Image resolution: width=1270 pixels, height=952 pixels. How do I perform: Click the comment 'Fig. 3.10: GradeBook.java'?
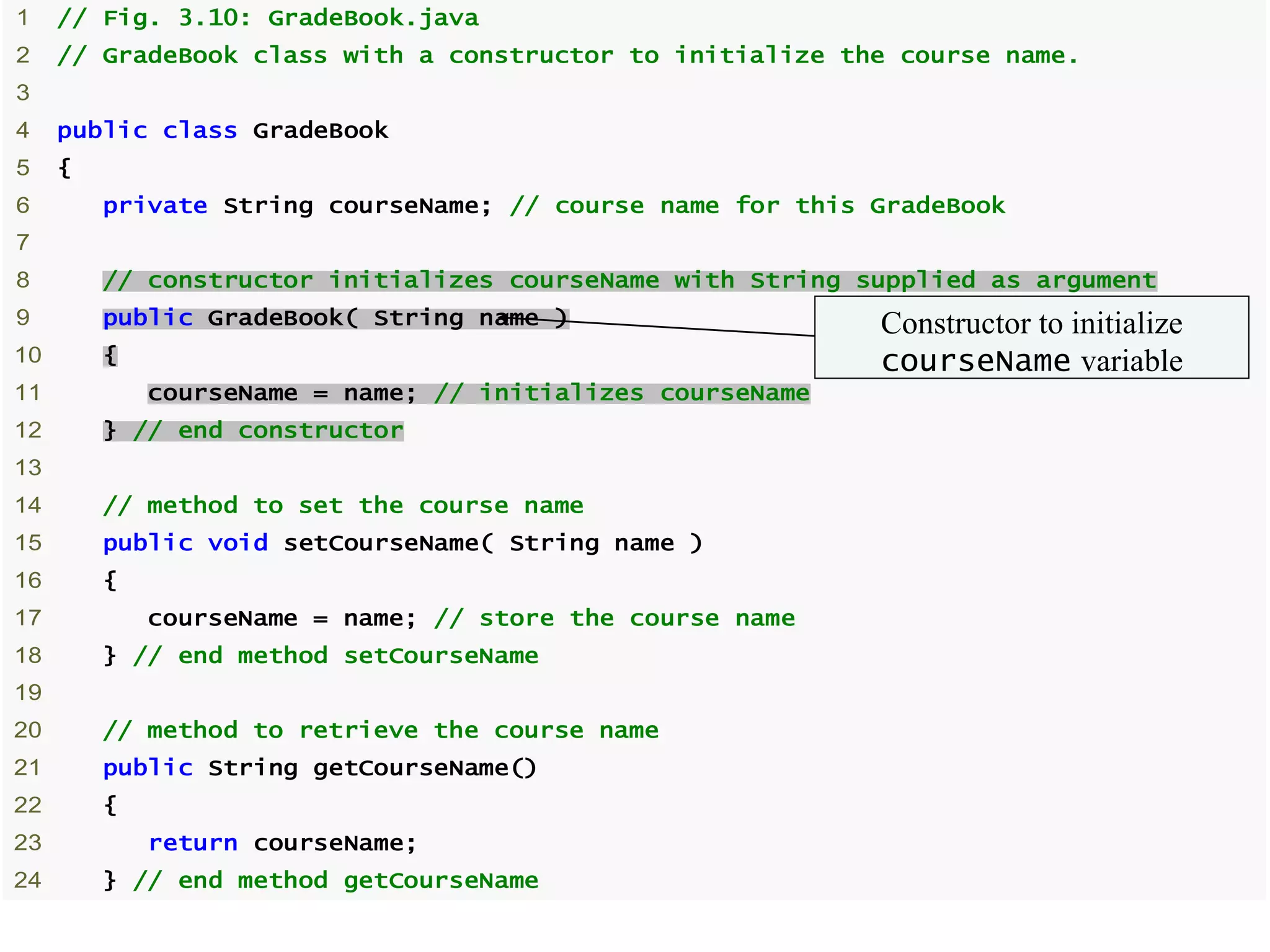click(x=268, y=18)
